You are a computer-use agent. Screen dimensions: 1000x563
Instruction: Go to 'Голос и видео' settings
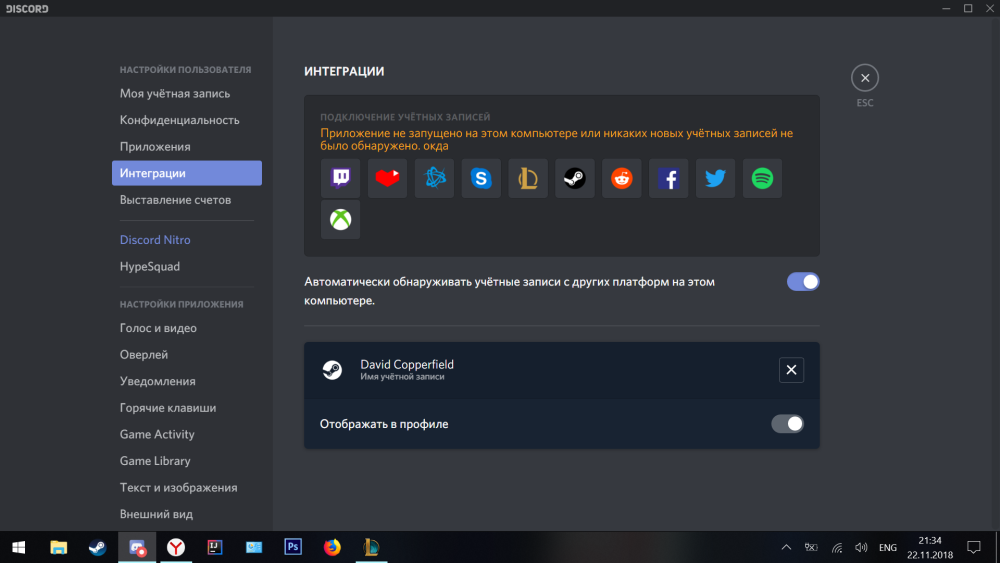[x=158, y=328]
